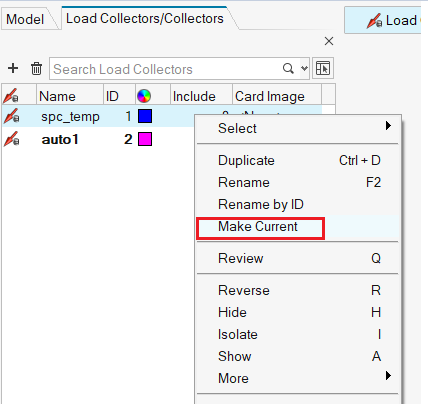
Task: Click the auto1 load collector icon
Action: pos(11,139)
